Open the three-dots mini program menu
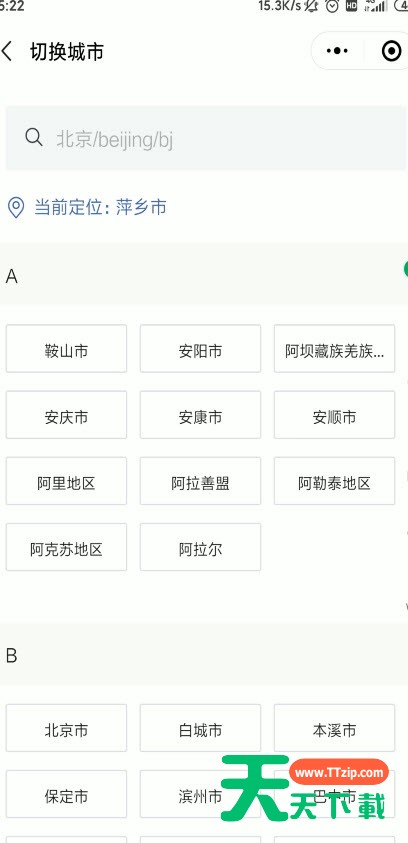Viewport: 408px width, 843px height. click(337, 51)
